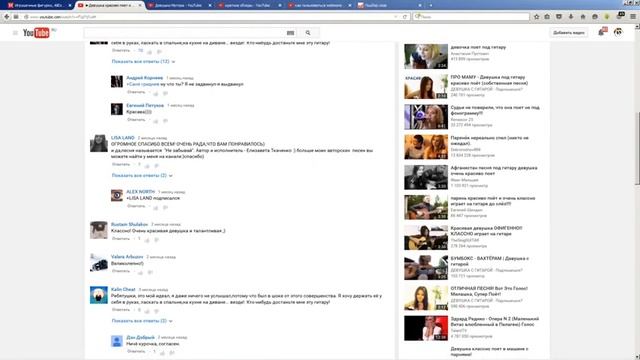Expand 'Показать все ответы (2)' under Kalin Cheat
Image resolution: width=640 pixels, height=360 pixels.
click(142, 321)
